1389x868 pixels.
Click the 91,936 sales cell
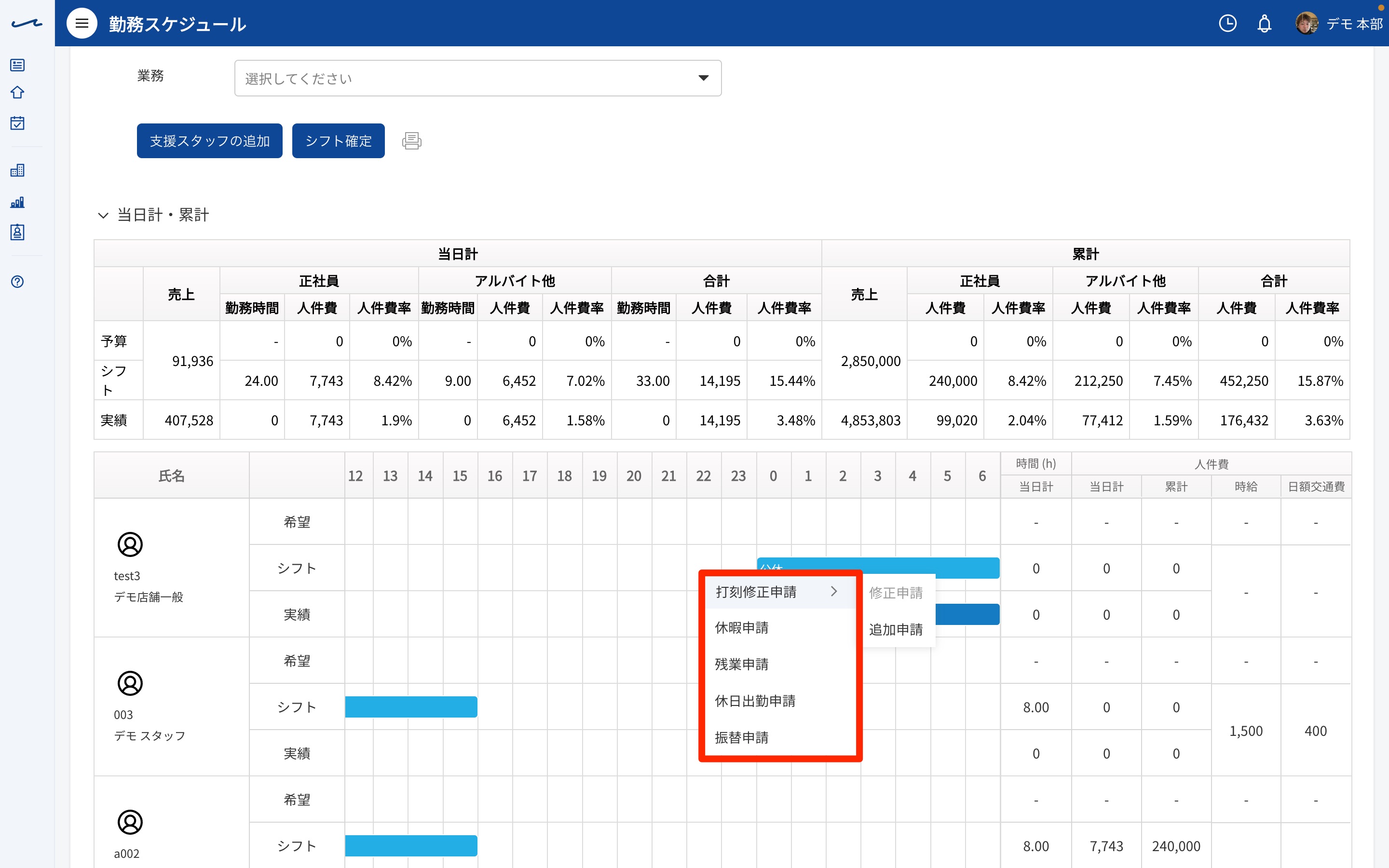tap(181, 361)
